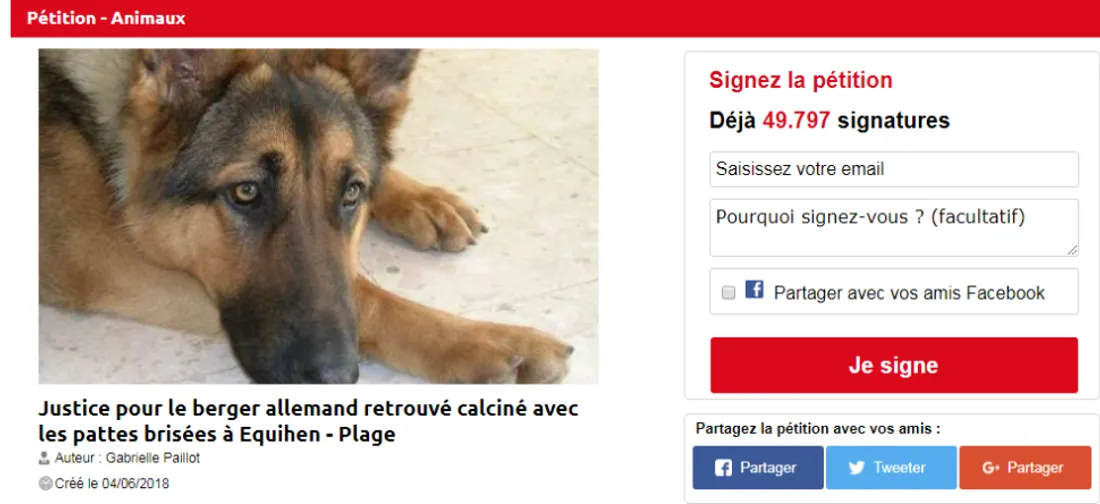Enable sharing with Facebook friends checkbox
The width and height of the screenshot is (1100, 504).
728,293
